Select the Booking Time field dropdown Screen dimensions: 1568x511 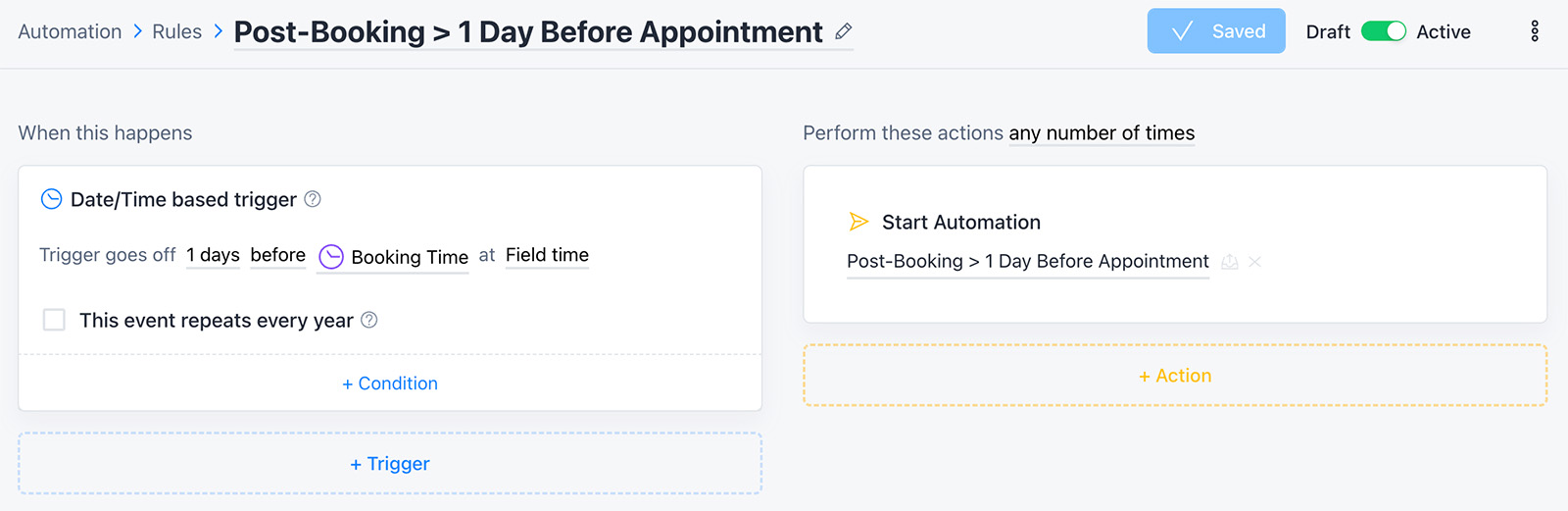click(x=393, y=257)
